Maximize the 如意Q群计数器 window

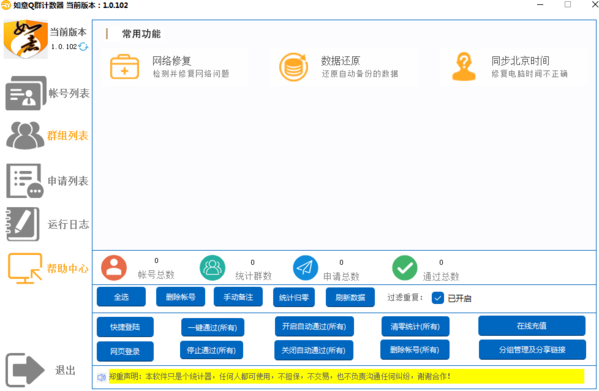pyautogui.click(x=568, y=5)
